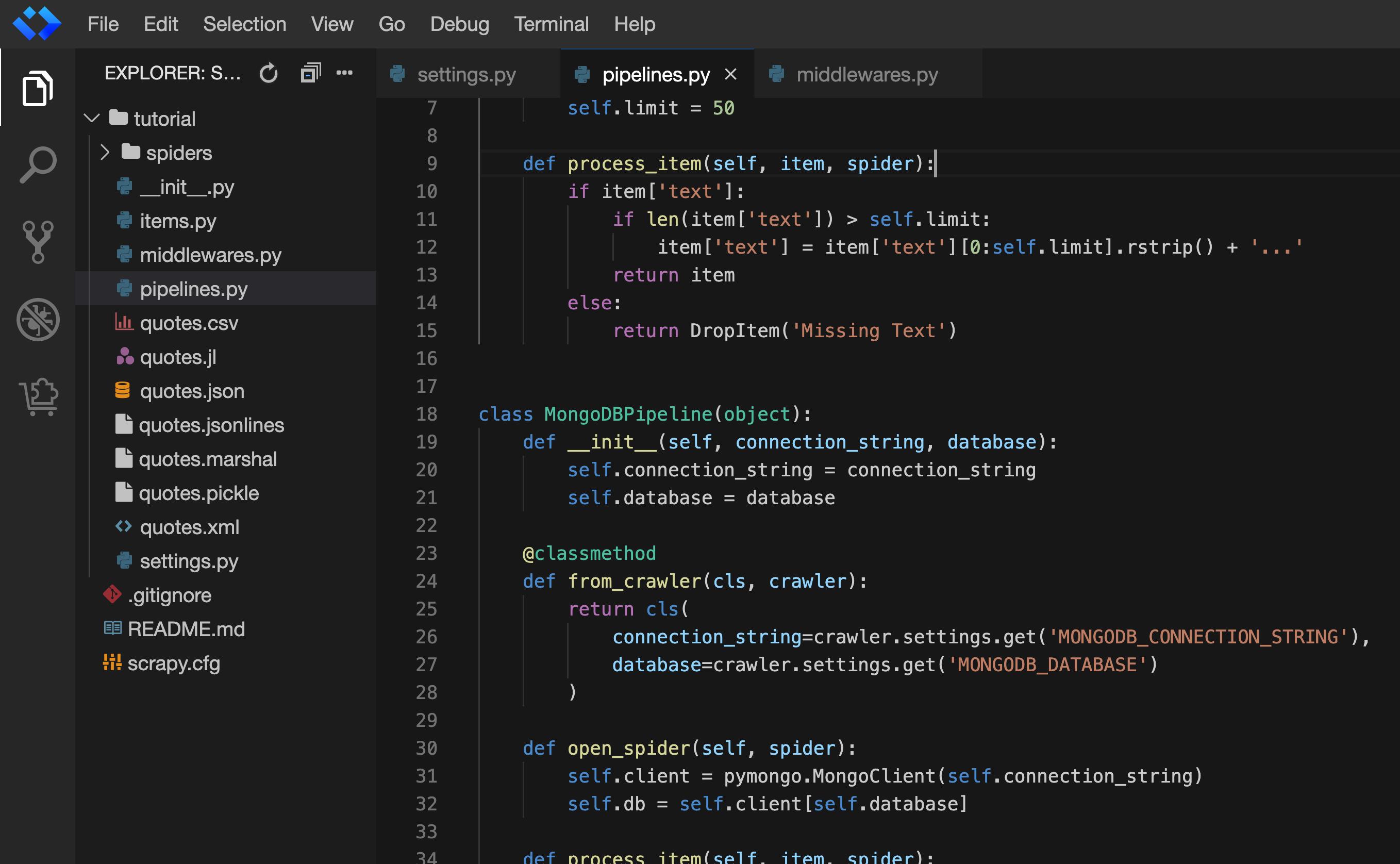Open items.py in the file tree
The width and height of the screenshot is (1400, 864).
point(226,221)
